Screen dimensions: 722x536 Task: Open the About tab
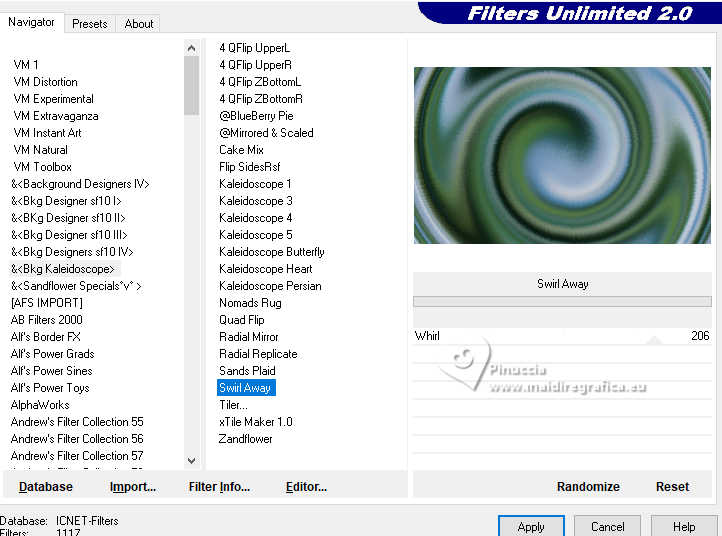tap(139, 23)
